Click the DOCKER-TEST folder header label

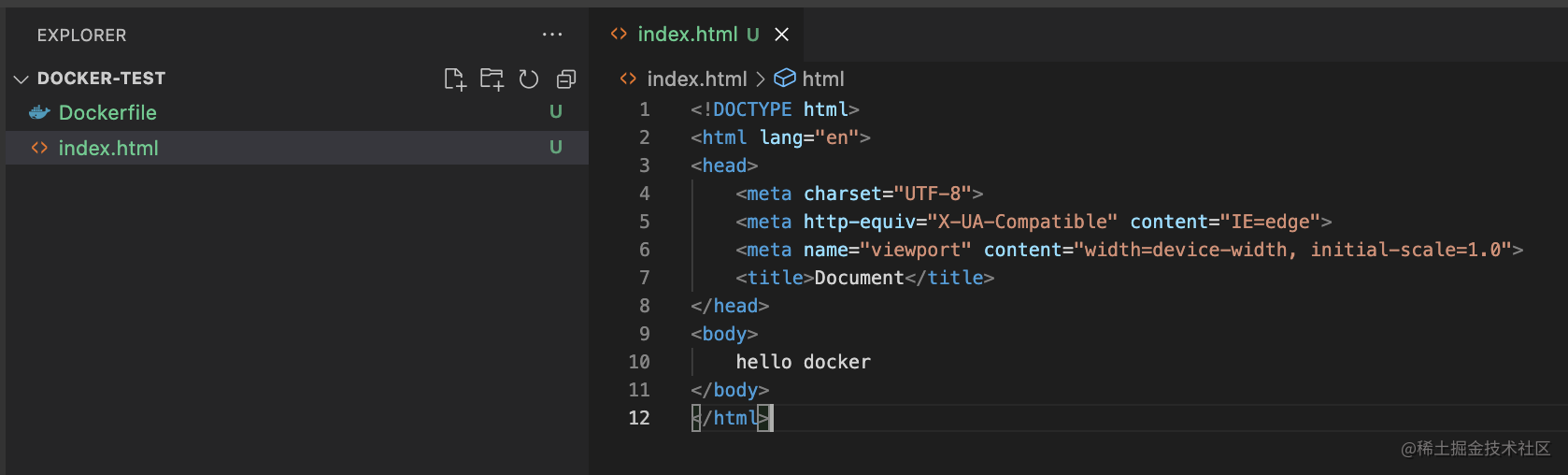pyautogui.click(x=101, y=79)
